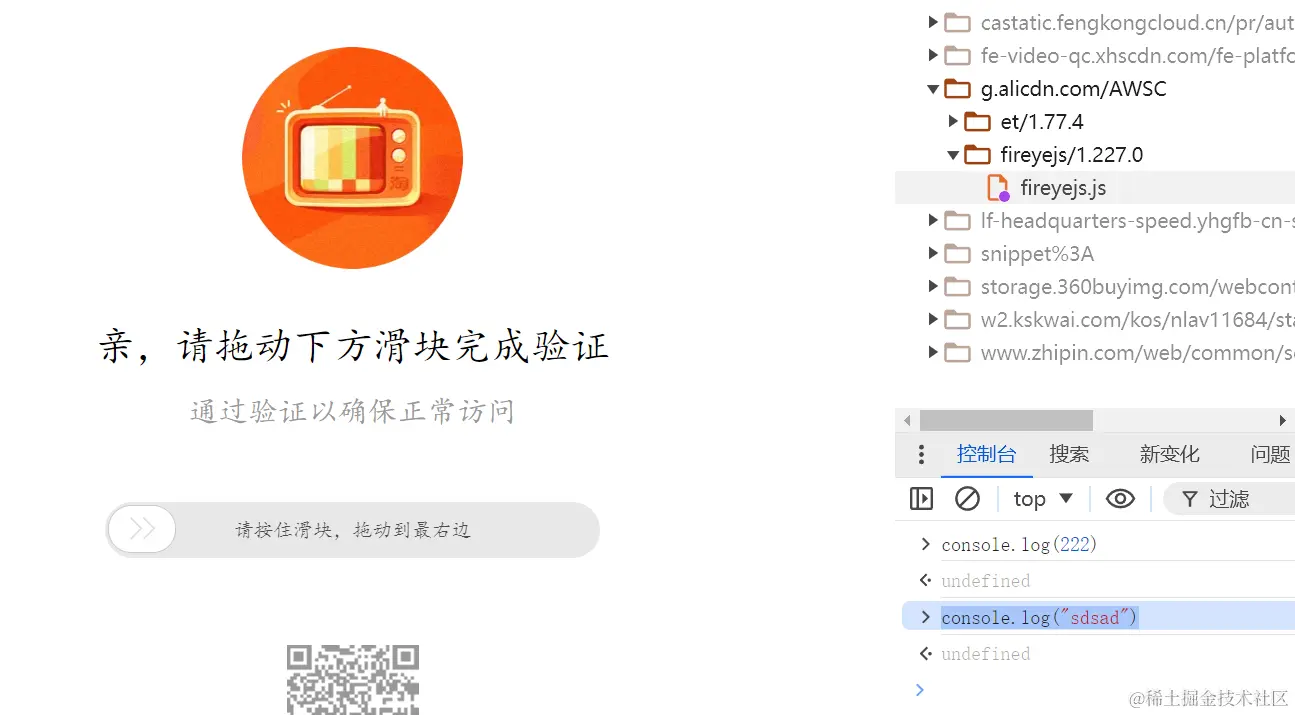Toggle the console sidebar icon
This screenshot has width=1295, height=715.
(x=921, y=498)
